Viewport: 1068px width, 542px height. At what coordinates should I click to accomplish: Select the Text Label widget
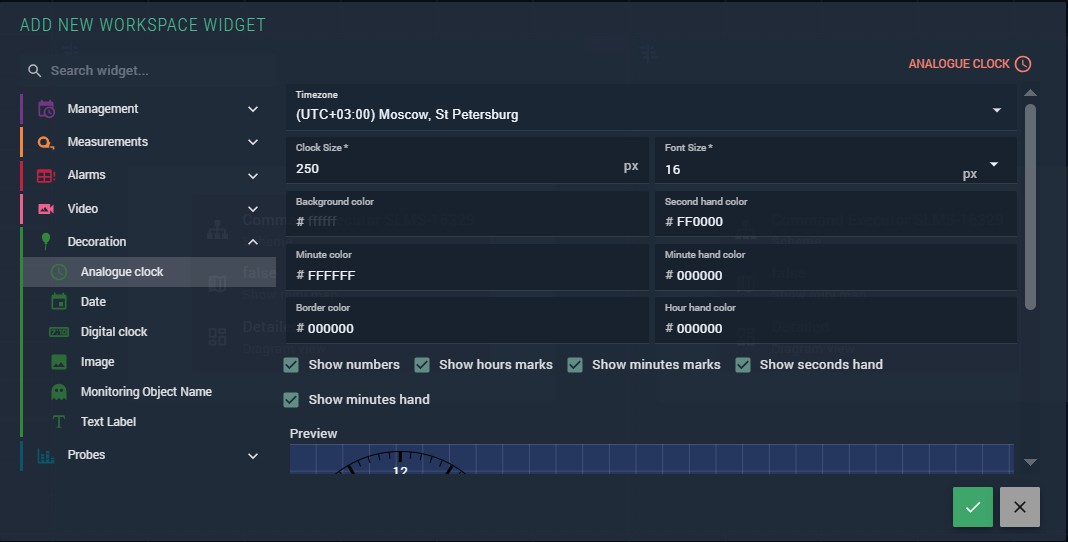[108, 422]
